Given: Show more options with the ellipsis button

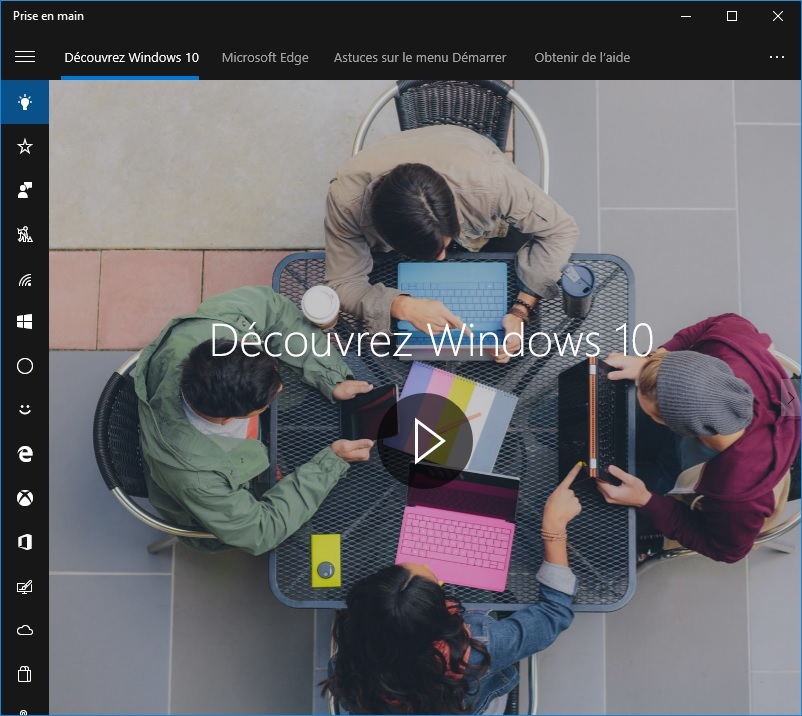Looking at the screenshot, I should click(x=776, y=57).
